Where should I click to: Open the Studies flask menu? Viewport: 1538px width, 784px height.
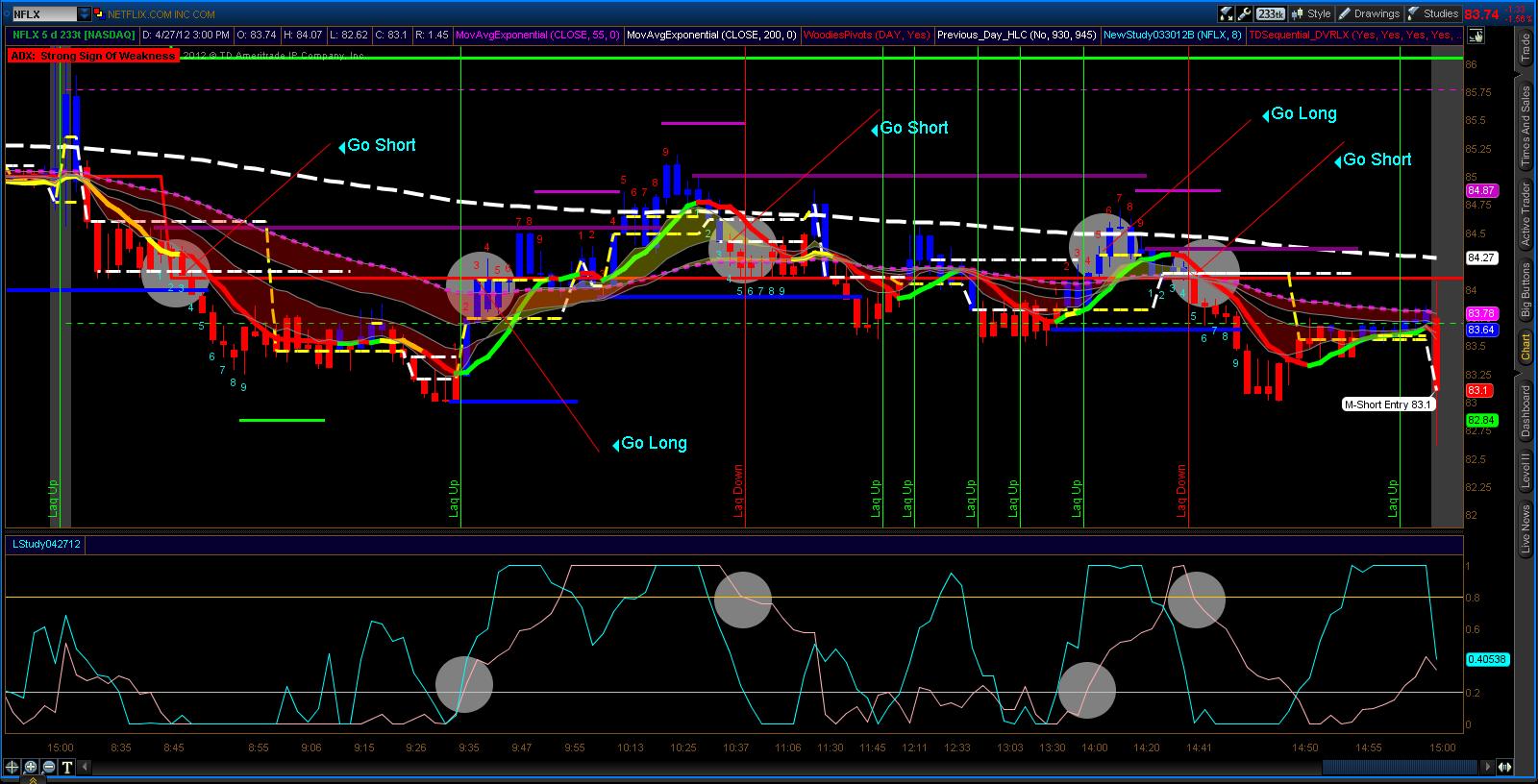1433,13
